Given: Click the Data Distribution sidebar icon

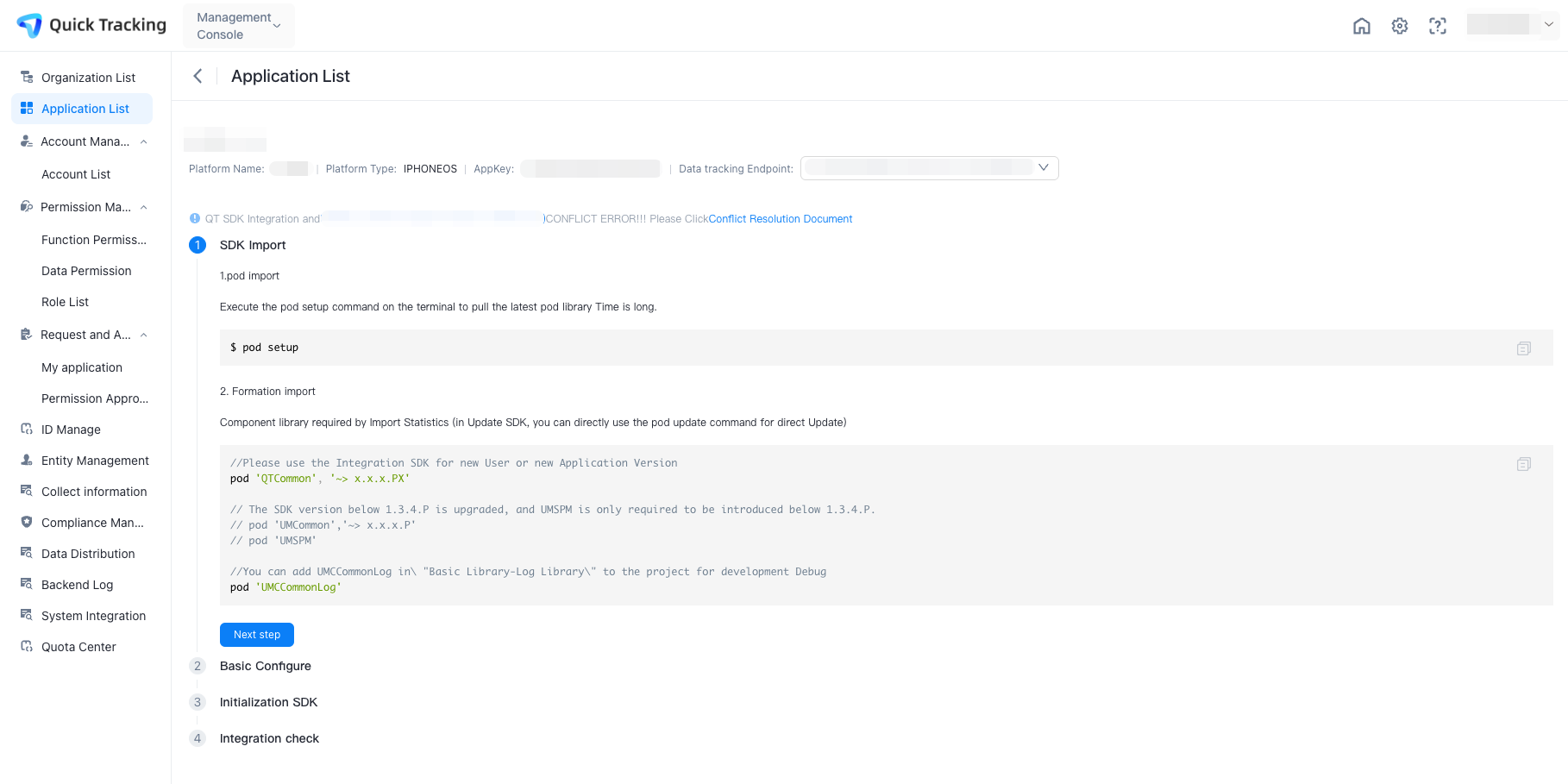Looking at the screenshot, I should pos(27,554).
